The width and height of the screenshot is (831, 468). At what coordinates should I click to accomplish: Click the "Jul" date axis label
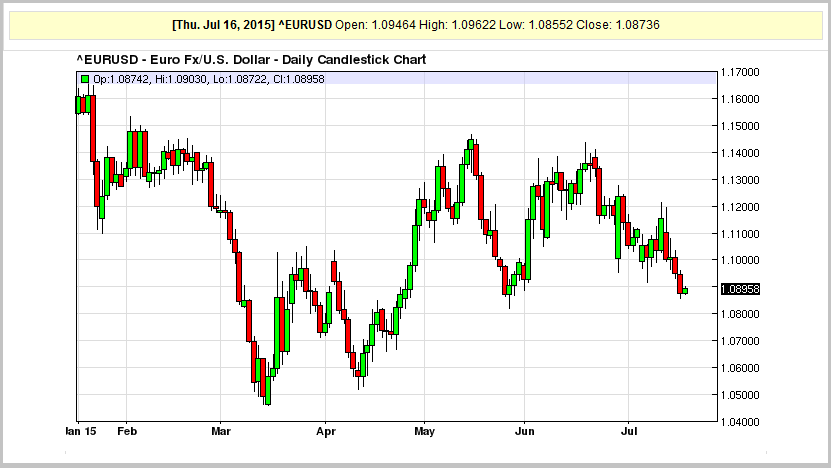click(x=629, y=431)
